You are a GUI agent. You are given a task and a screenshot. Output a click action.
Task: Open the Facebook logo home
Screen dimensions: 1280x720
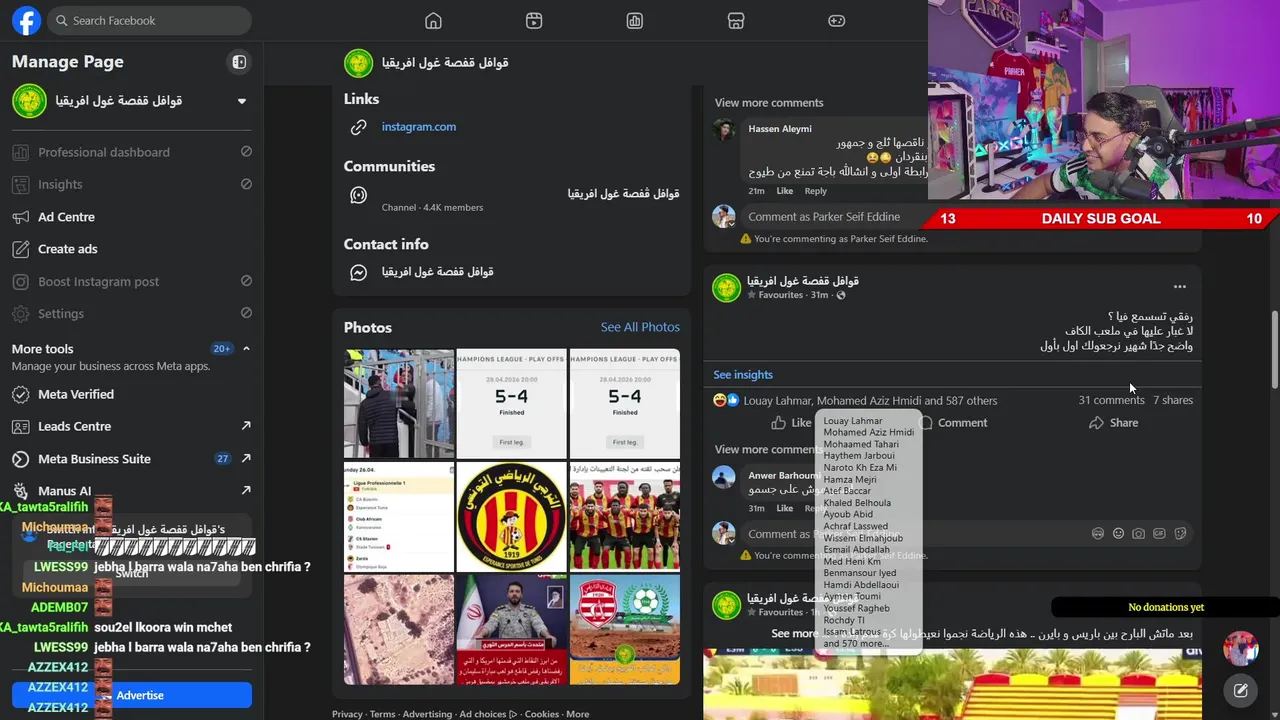26,20
